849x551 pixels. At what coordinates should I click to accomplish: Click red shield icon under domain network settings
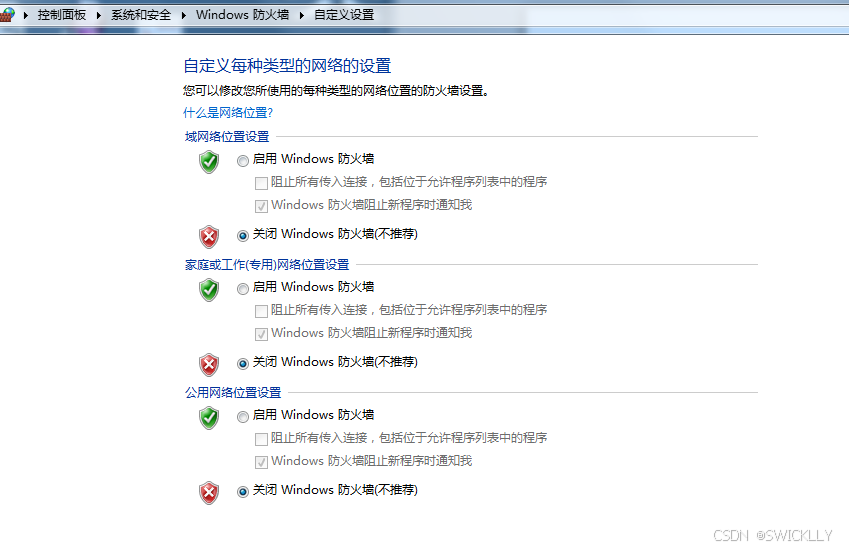click(x=209, y=237)
